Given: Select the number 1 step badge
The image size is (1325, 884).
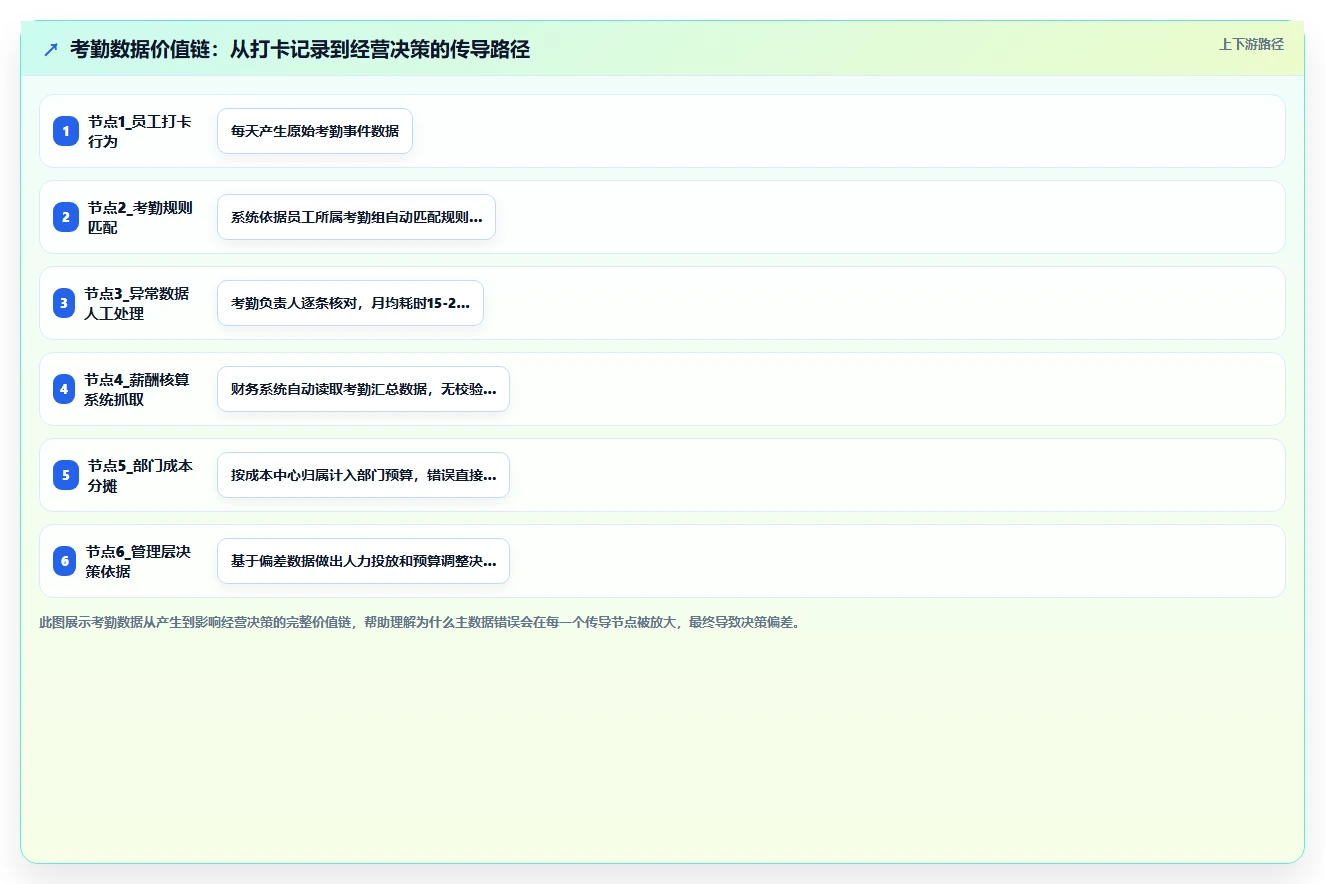Looking at the screenshot, I should (66, 131).
